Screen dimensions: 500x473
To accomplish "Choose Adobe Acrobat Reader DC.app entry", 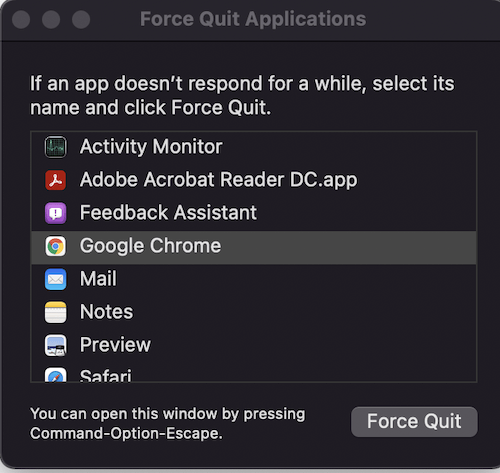I will click(x=254, y=180).
